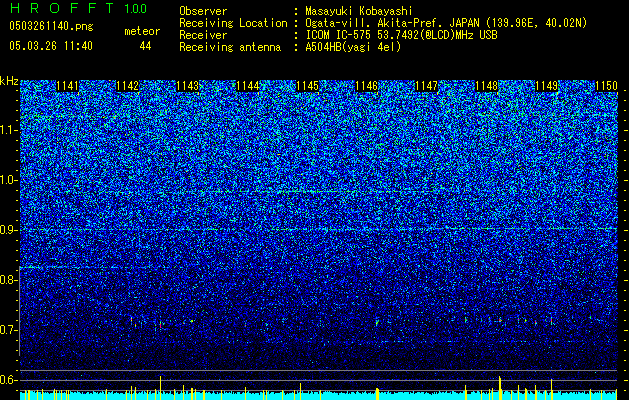Click the 0.7 kHz axis label
Image resolution: width=629 pixels, height=400 pixels.
pyautogui.click(x=8, y=330)
